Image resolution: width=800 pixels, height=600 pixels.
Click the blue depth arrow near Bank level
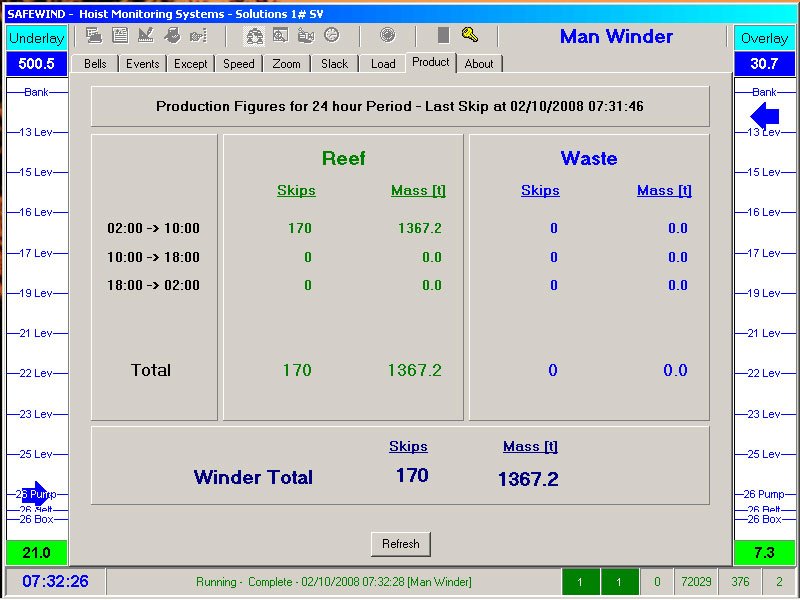tap(763, 116)
